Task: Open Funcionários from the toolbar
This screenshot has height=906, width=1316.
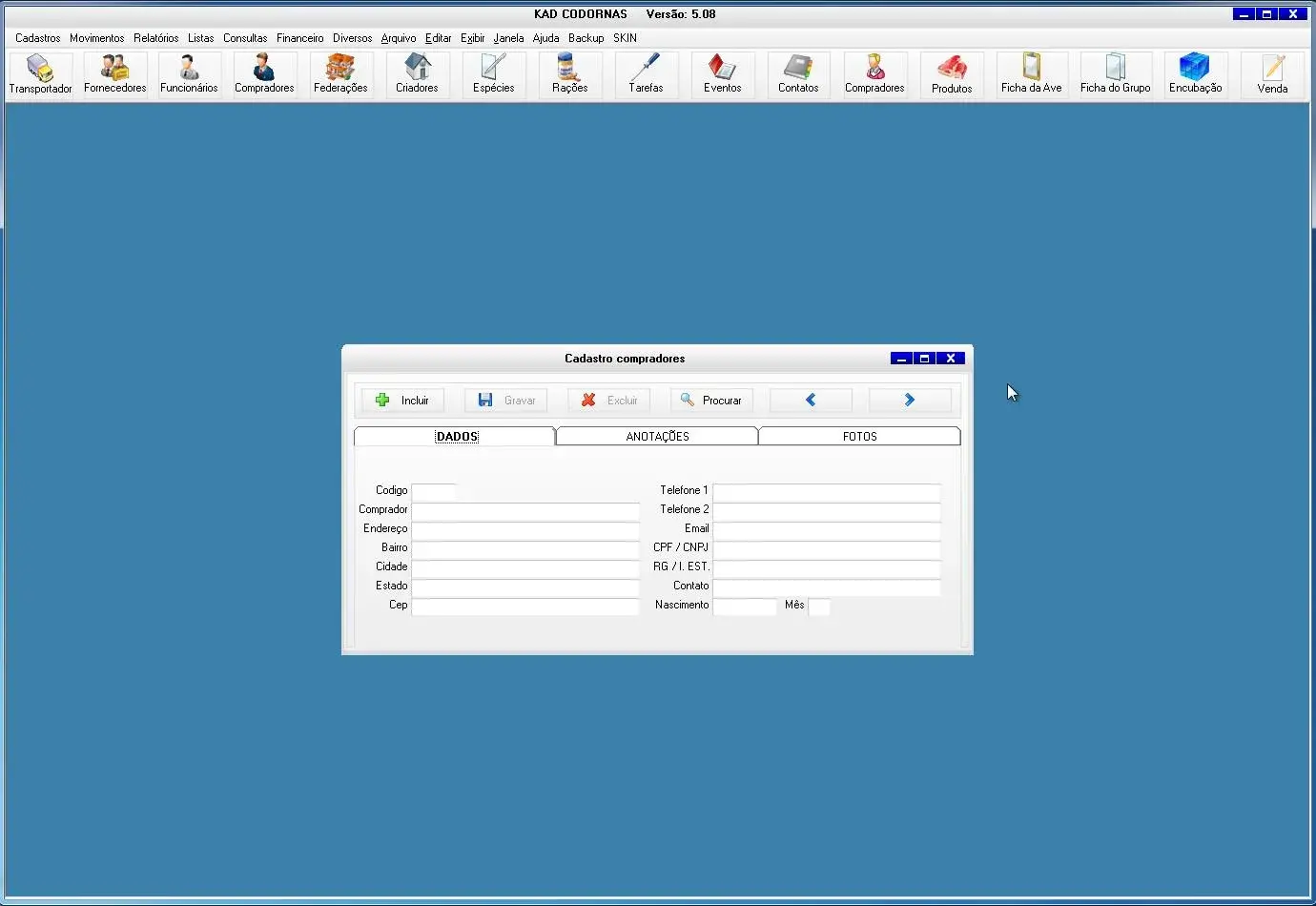Action: (x=189, y=74)
